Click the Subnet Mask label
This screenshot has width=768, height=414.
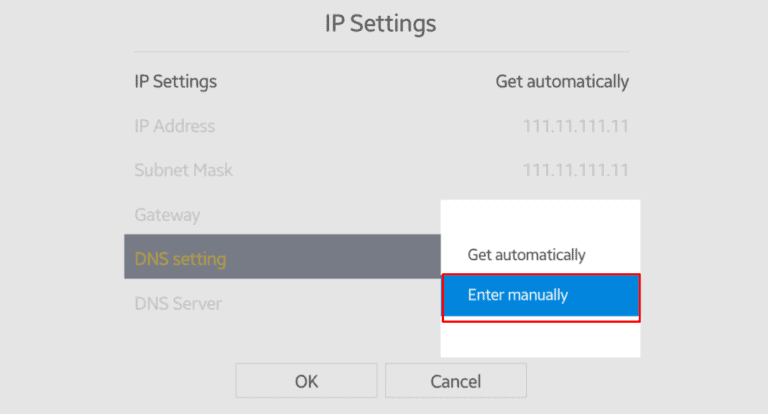(x=184, y=170)
